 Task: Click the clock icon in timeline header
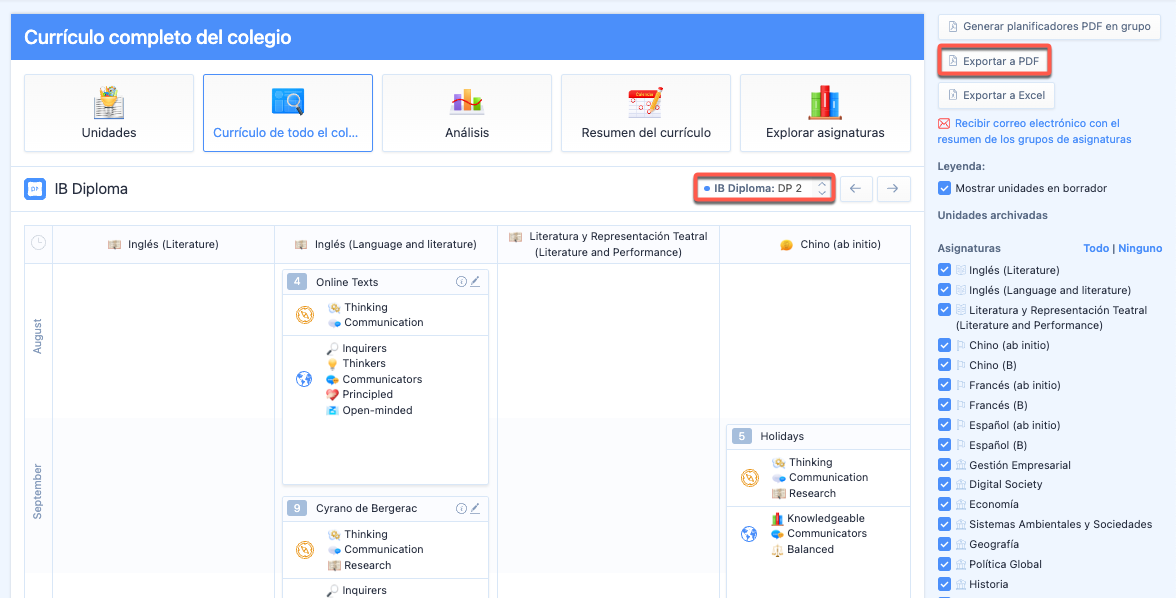tap(38, 243)
